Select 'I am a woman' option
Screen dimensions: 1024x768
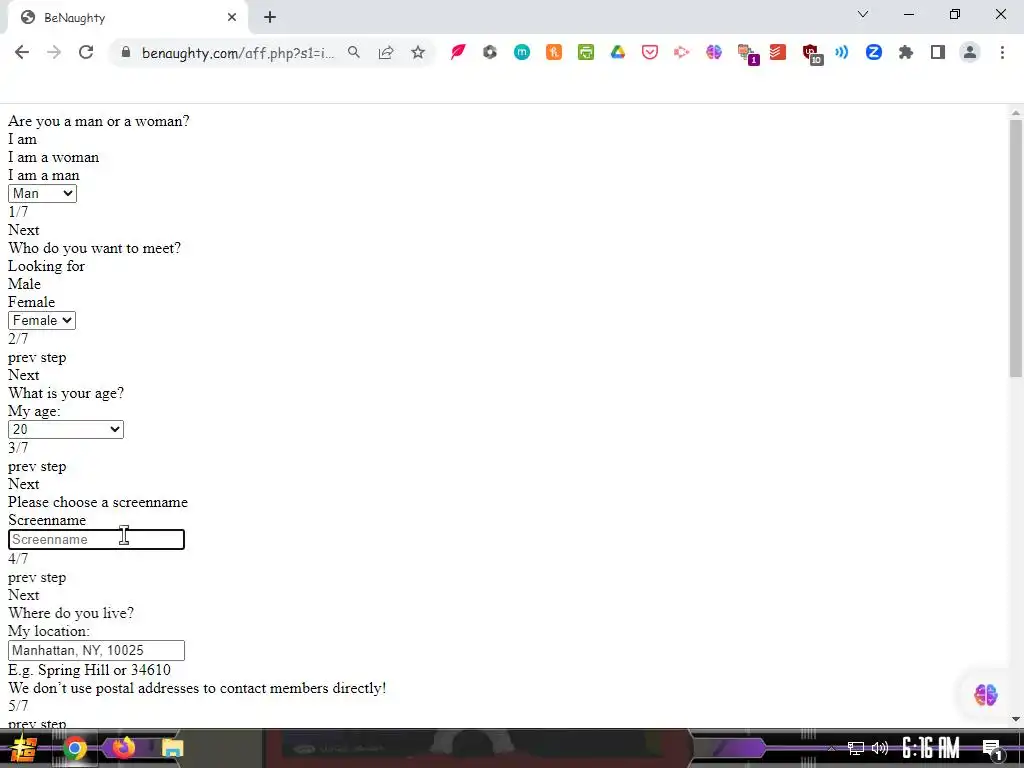pos(54,157)
